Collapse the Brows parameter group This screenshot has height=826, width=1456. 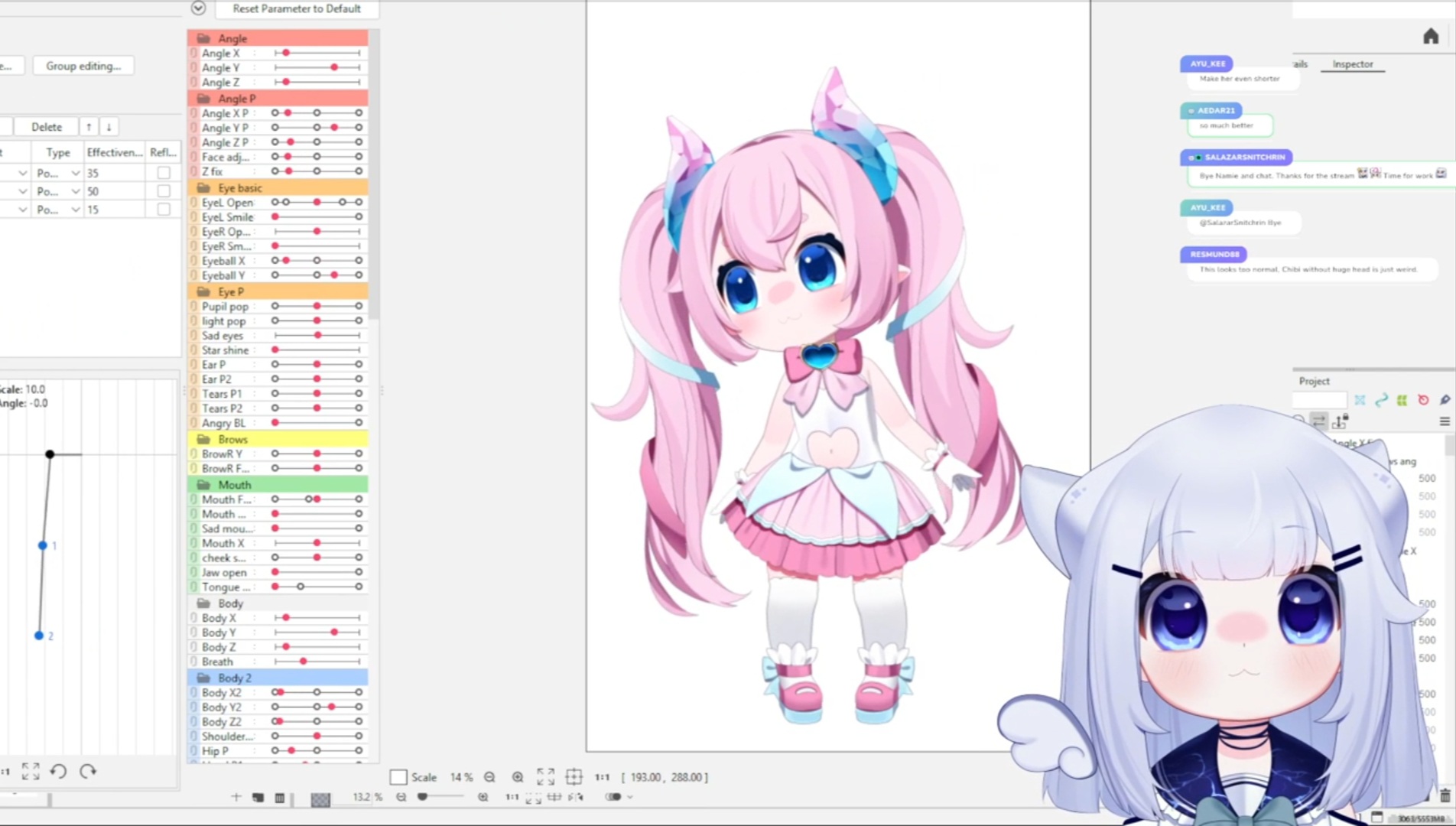(203, 440)
